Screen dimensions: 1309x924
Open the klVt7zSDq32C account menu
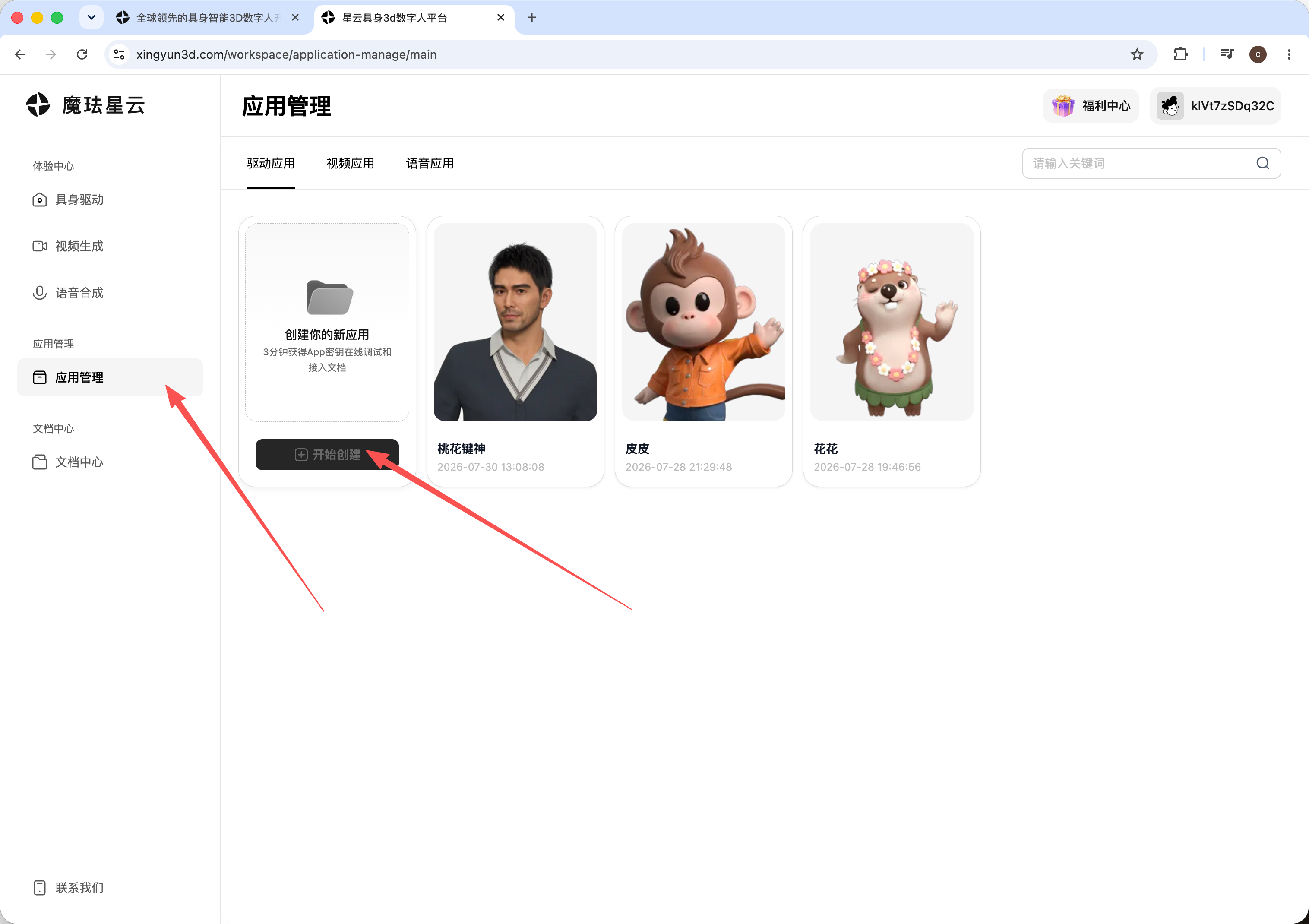pyautogui.click(x=1215, y=106)
